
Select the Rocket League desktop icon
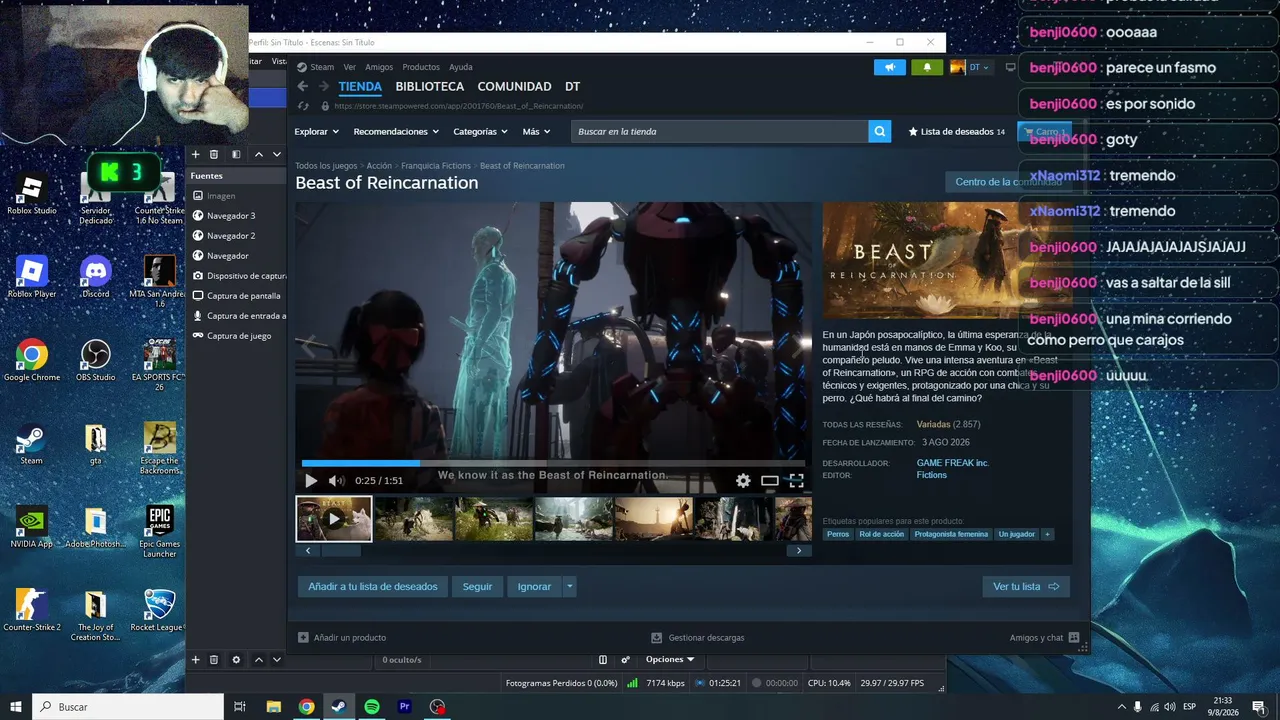160,611
